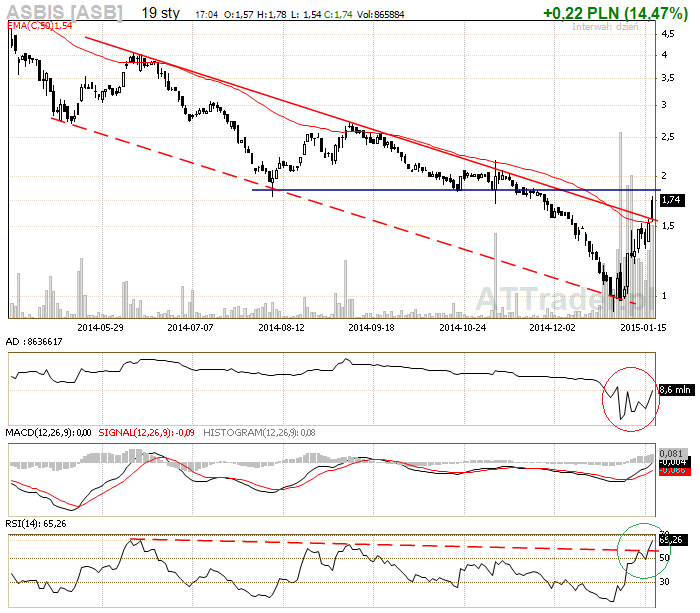
Task: Click the MACD(12,26,9): 0,00 label
Action: [x=48, y=433]
